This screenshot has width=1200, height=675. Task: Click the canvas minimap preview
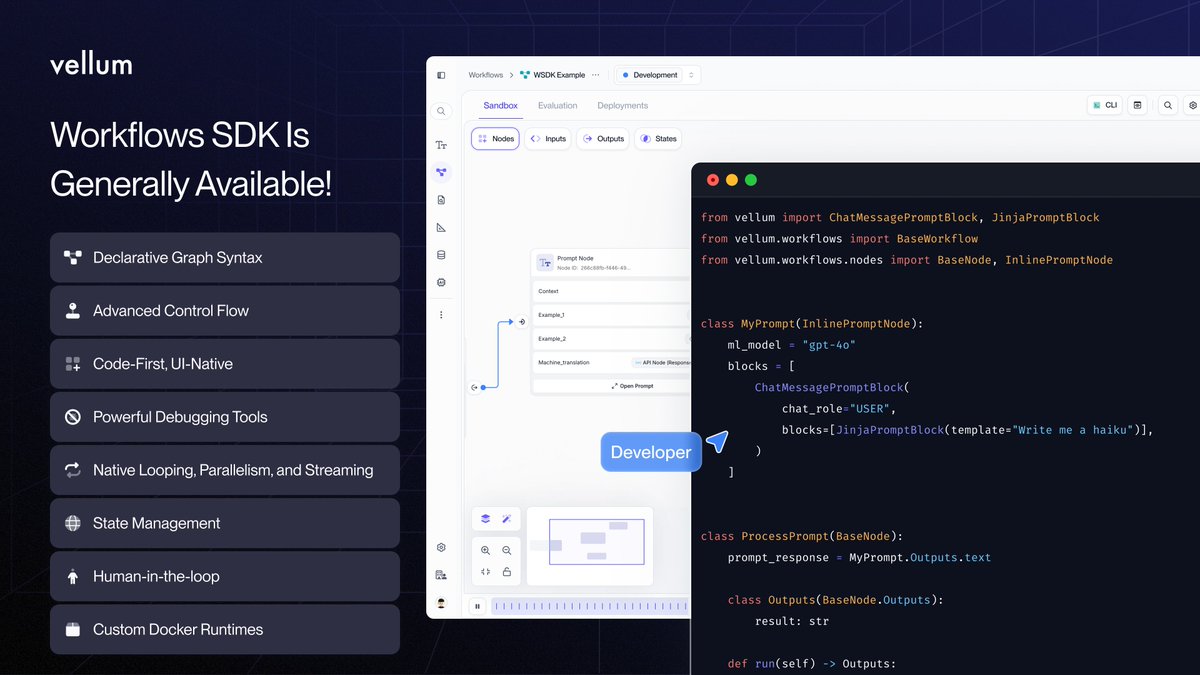point(590,547)
